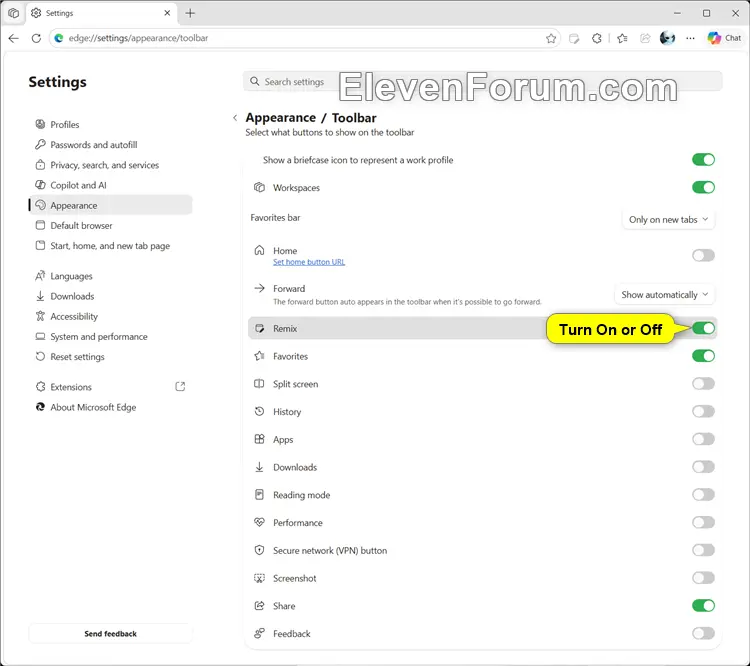
Task: Turn on the Screenshot button toggle
Action: coord(703,578)
